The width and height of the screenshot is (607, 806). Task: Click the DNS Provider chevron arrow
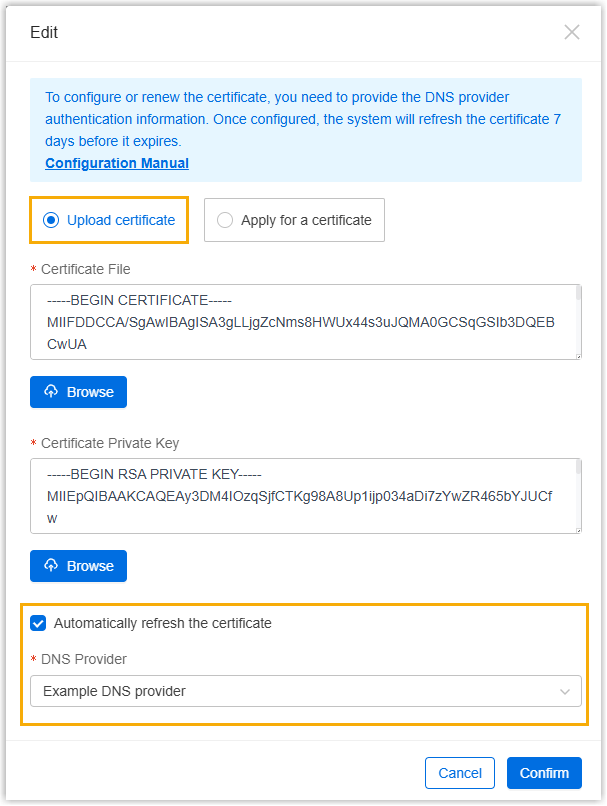point(565,691)
